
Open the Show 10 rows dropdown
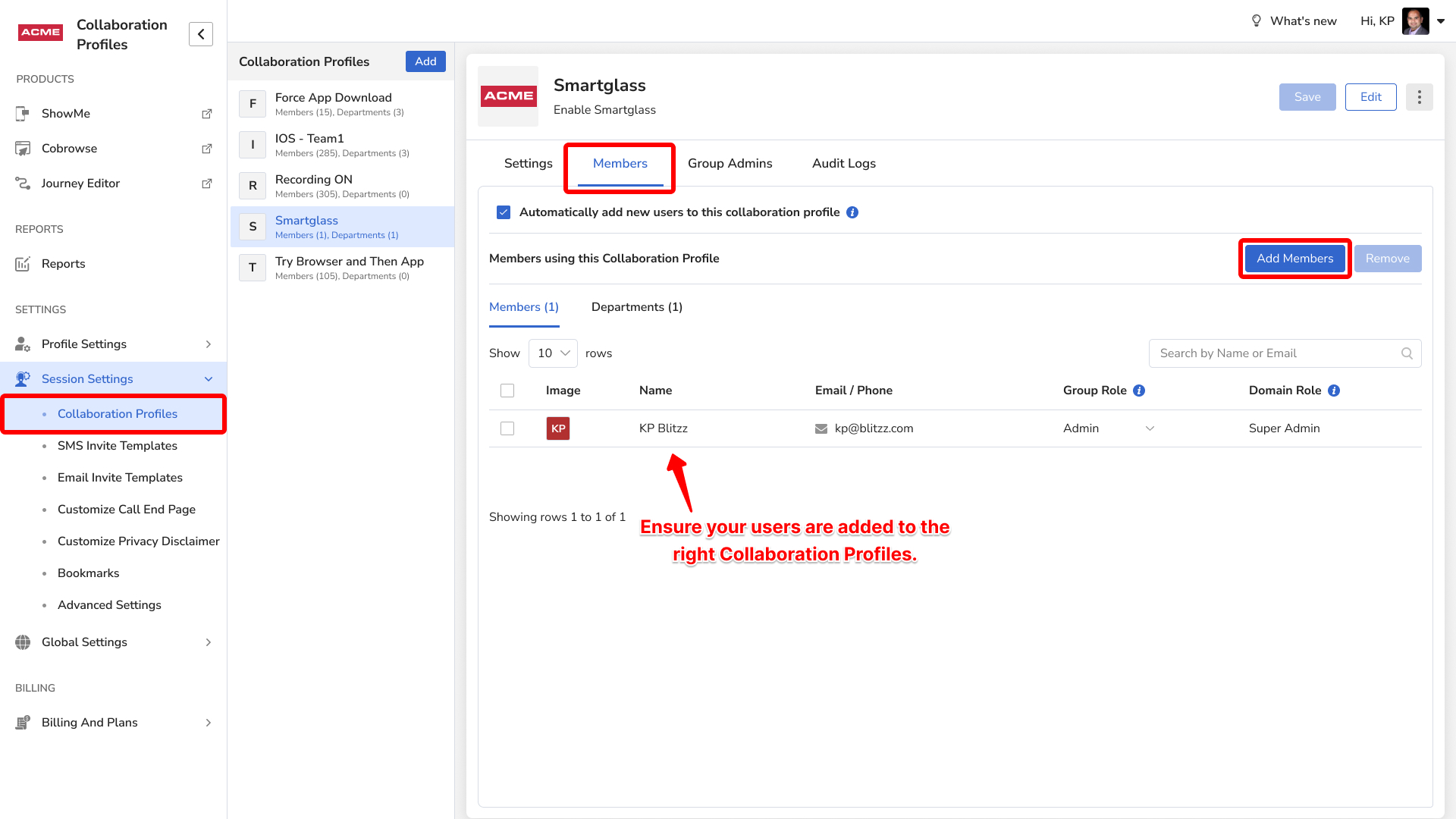[553, 353]
